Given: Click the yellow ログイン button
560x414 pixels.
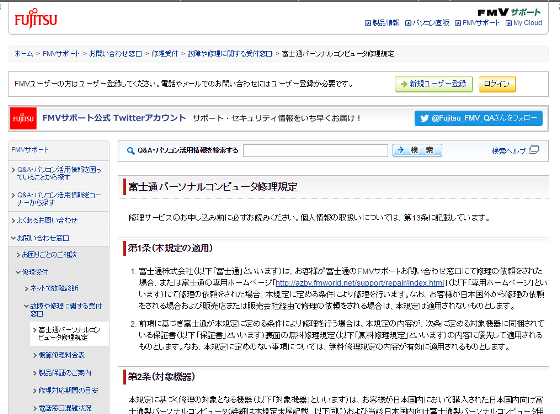Looking at the screenshot, I should [497, 84].
